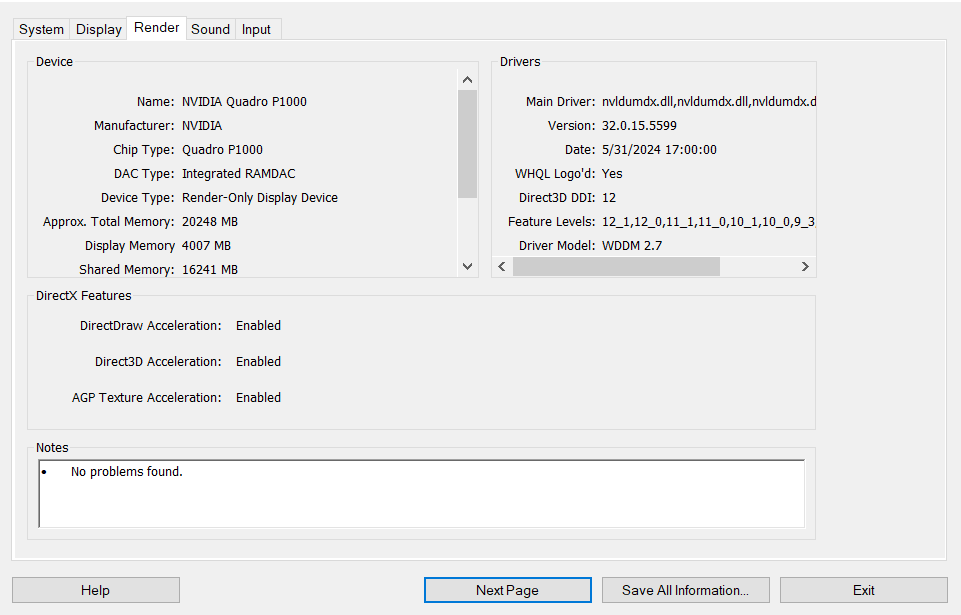This screenshot has height=615, width=961.
Task: Switch to the System tab
Action: click(x=41, y=30)
